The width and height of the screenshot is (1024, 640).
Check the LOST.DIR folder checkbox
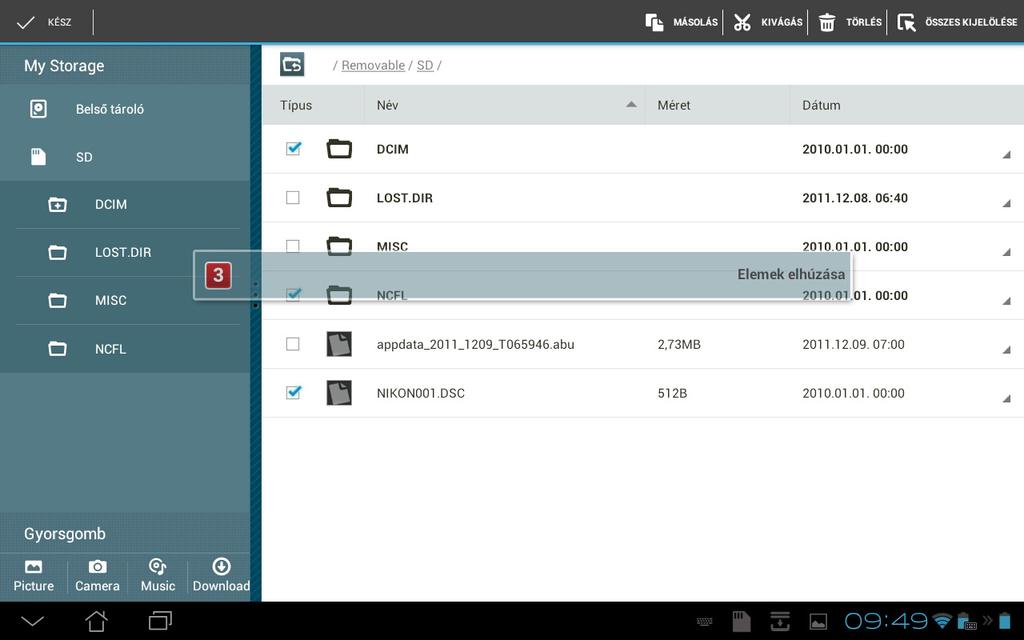click(293, 197)
